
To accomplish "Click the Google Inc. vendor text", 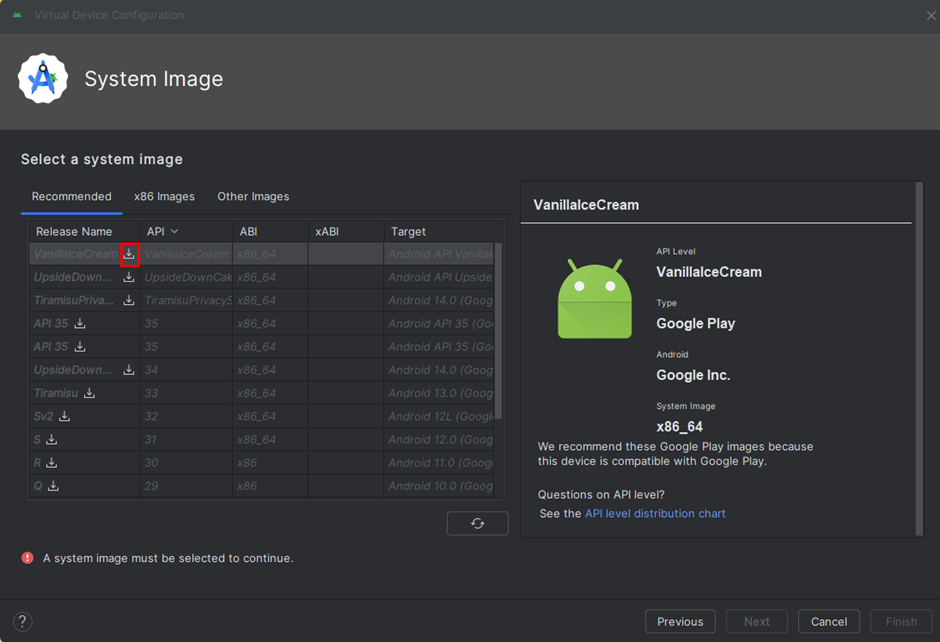I will (x=693, y=375).
